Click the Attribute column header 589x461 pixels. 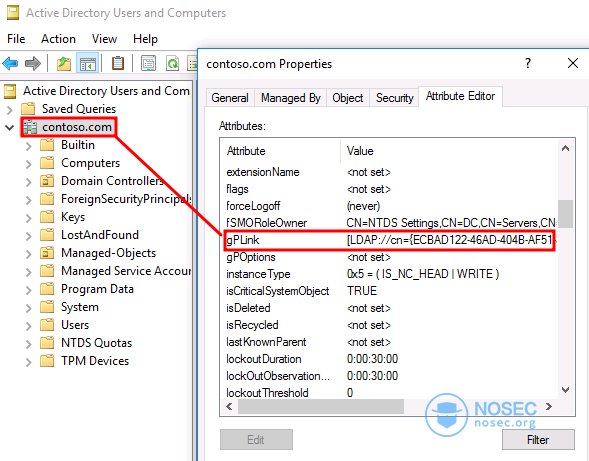pyautogui.click(x=280, y=151)
